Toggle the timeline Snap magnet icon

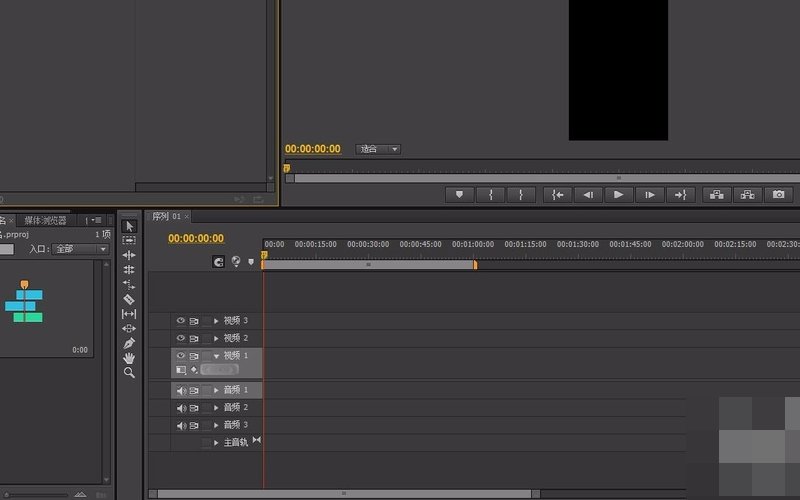(x=218, y=262)
